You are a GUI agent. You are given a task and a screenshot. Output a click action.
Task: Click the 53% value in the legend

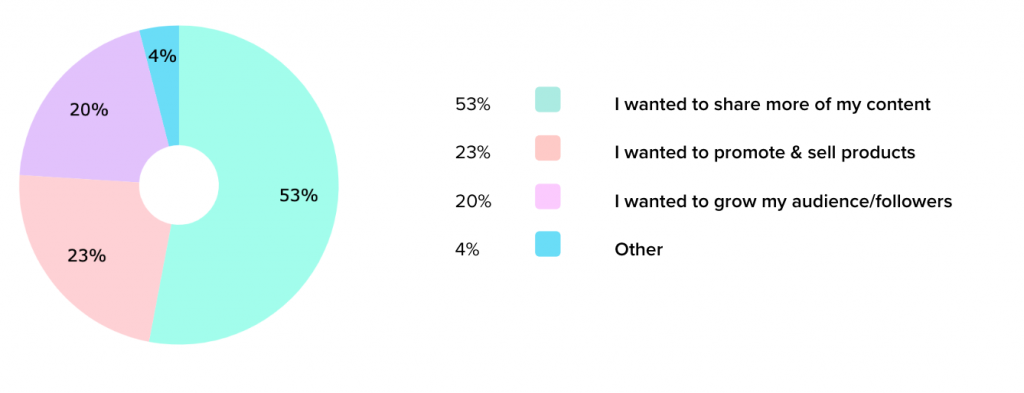coord(473,104)
